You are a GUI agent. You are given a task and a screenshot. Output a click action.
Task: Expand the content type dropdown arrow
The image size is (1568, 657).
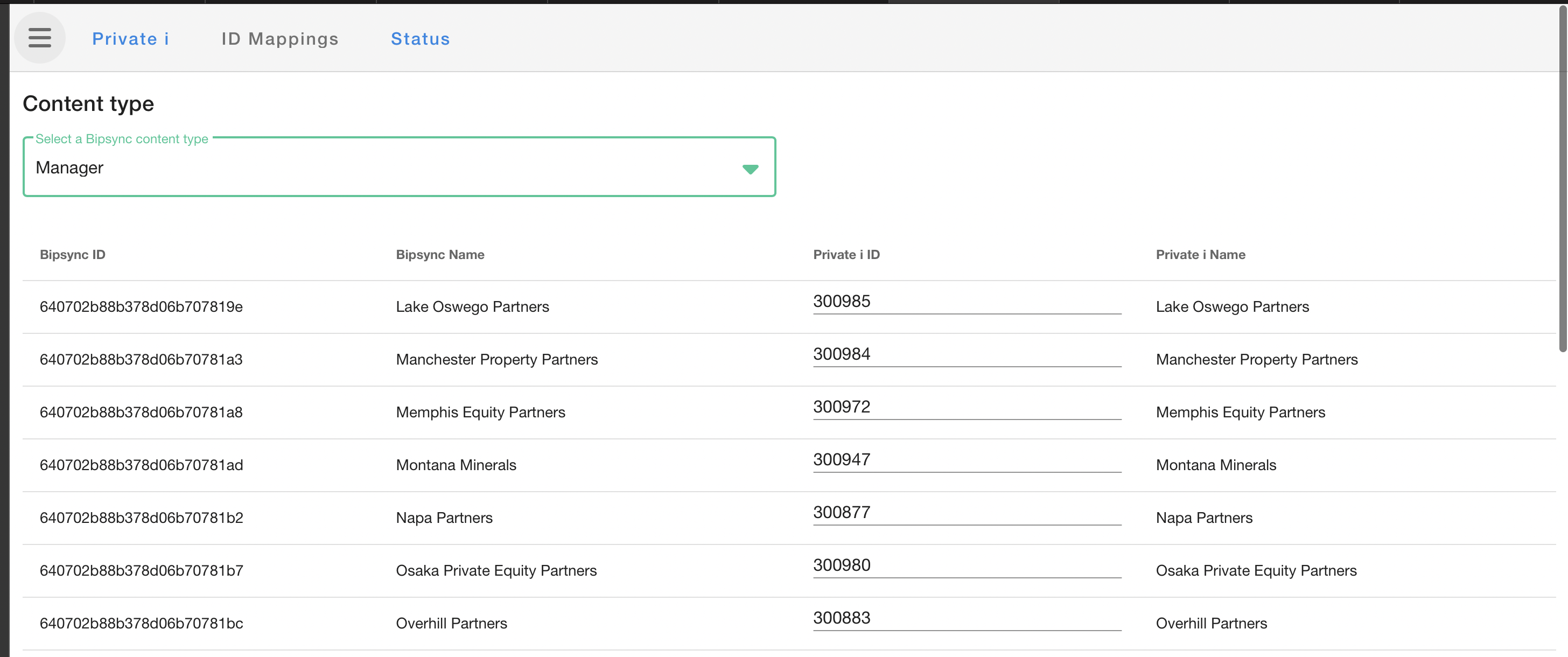click(750, 169)
